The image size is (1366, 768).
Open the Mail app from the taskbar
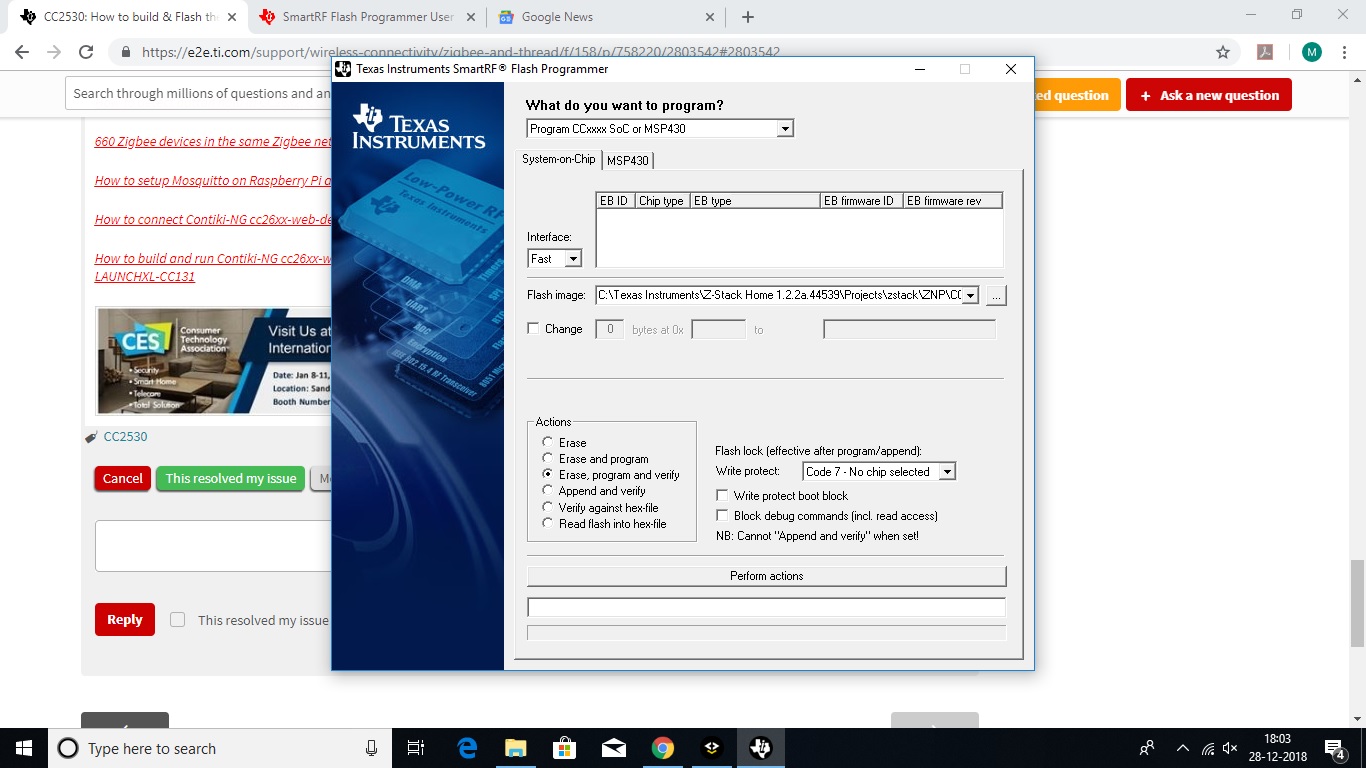613,748
